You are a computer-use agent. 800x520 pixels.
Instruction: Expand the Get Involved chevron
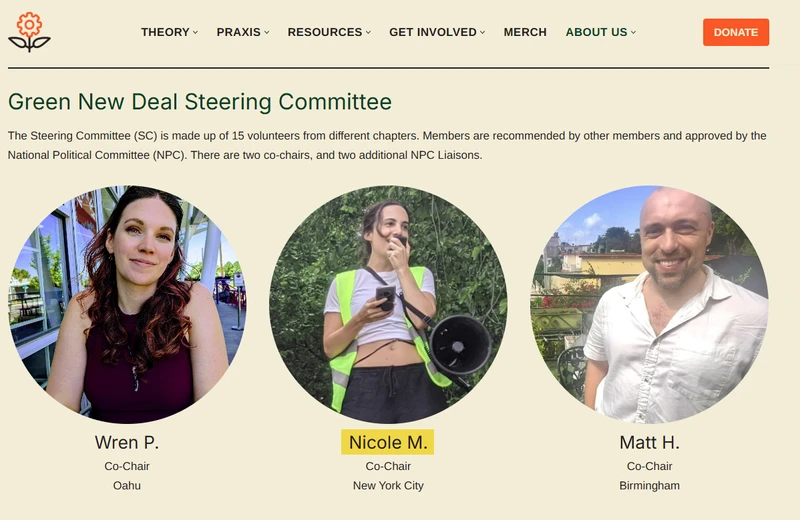click(483, 32)
